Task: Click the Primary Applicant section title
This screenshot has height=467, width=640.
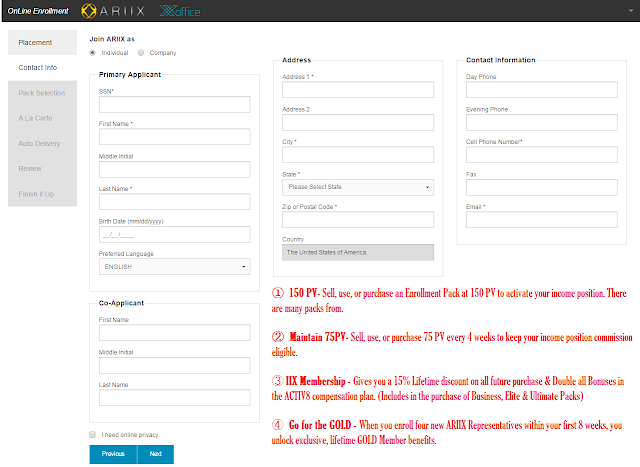Action: click(x=130, y=74)
